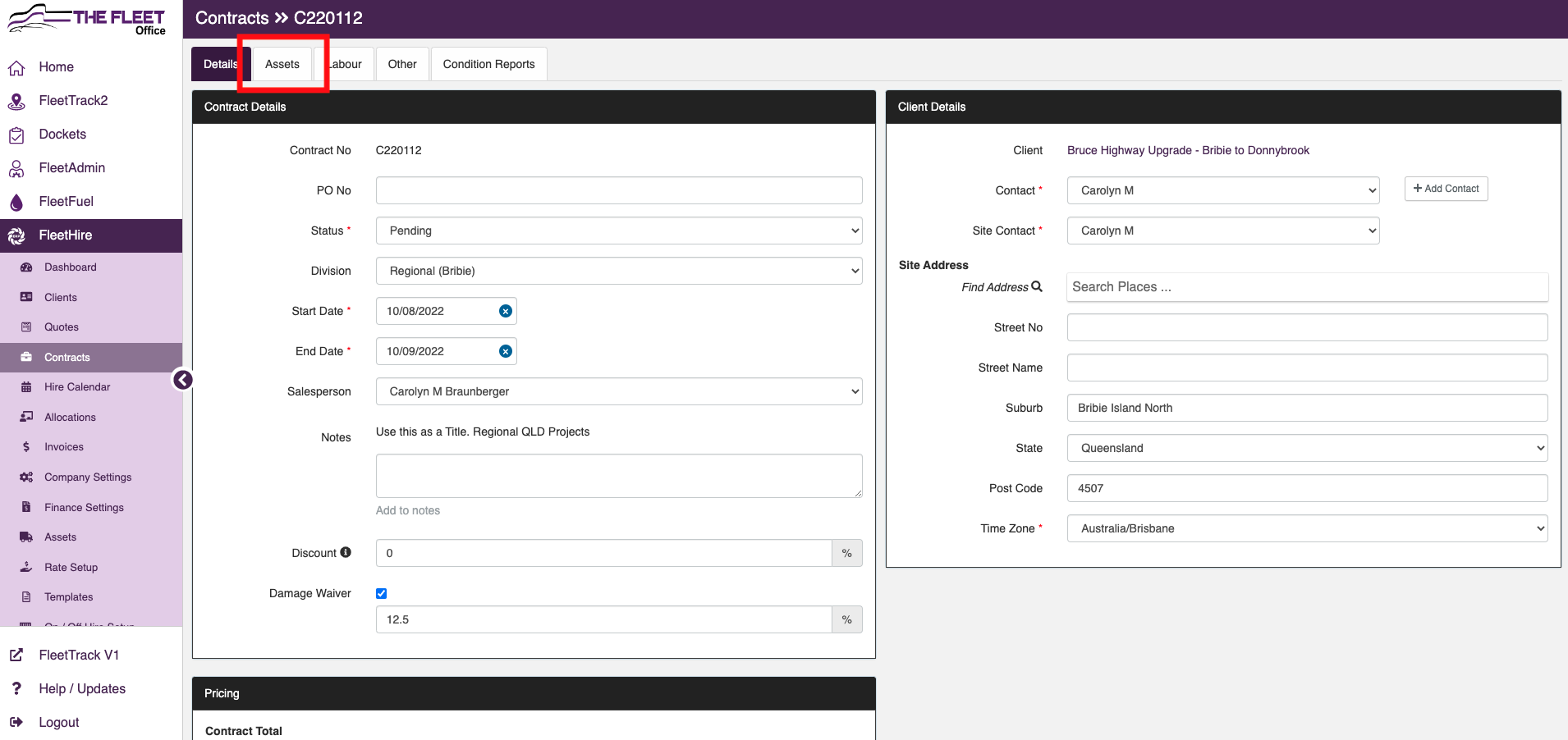Switch to the Assets tab
Screen dimensions: 1568x740
pos(282,64)
